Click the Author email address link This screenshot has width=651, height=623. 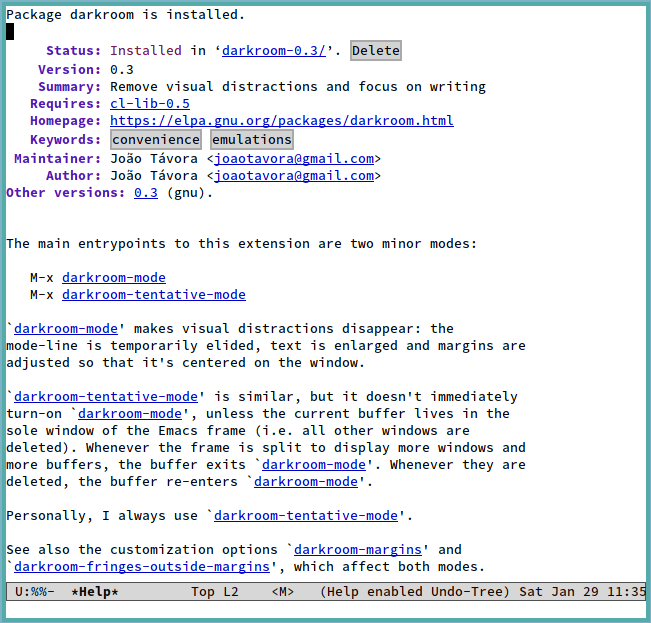(x=294, y=176)
